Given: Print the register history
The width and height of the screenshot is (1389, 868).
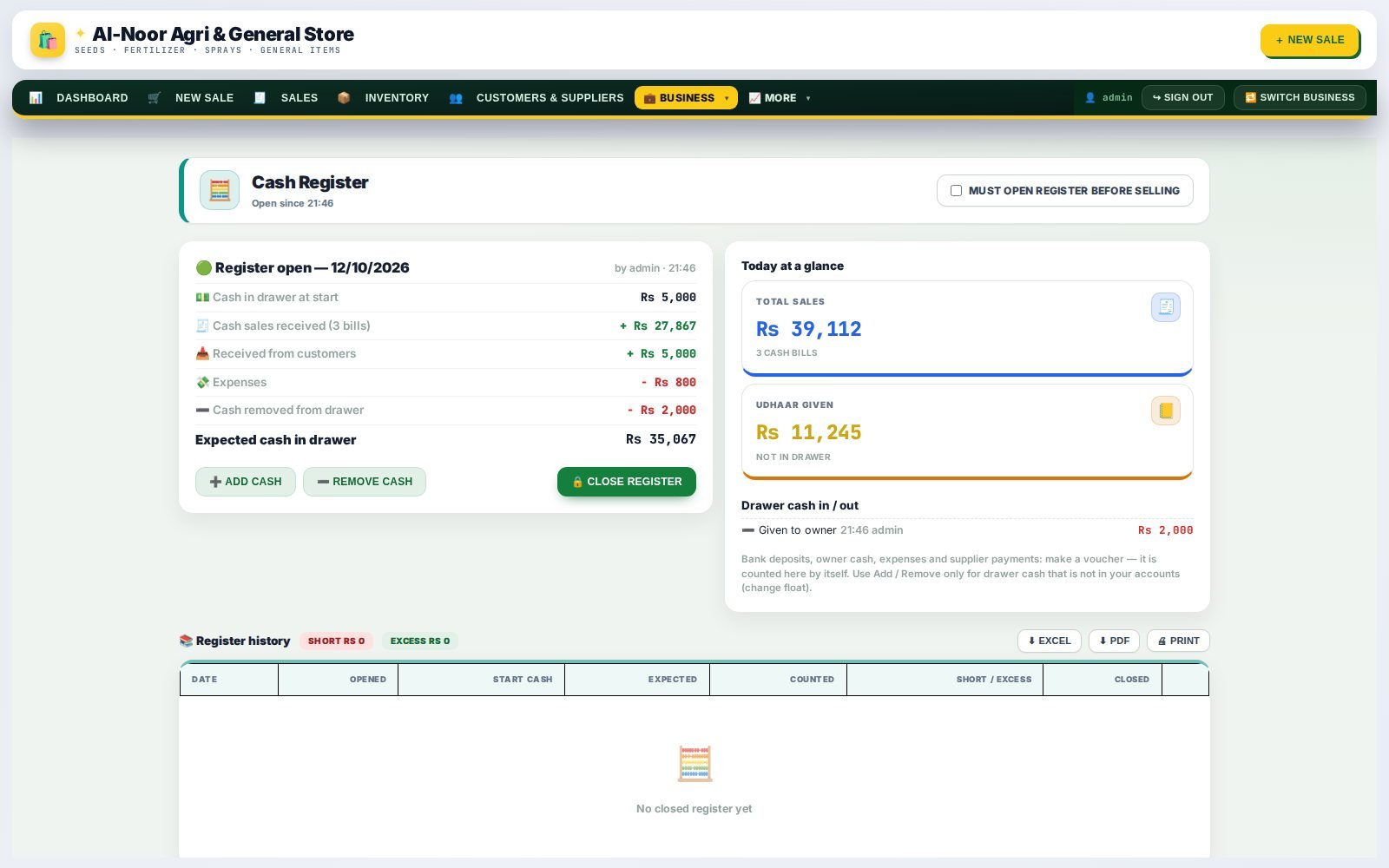Looking at the screenshot, I should [1178, 641].
